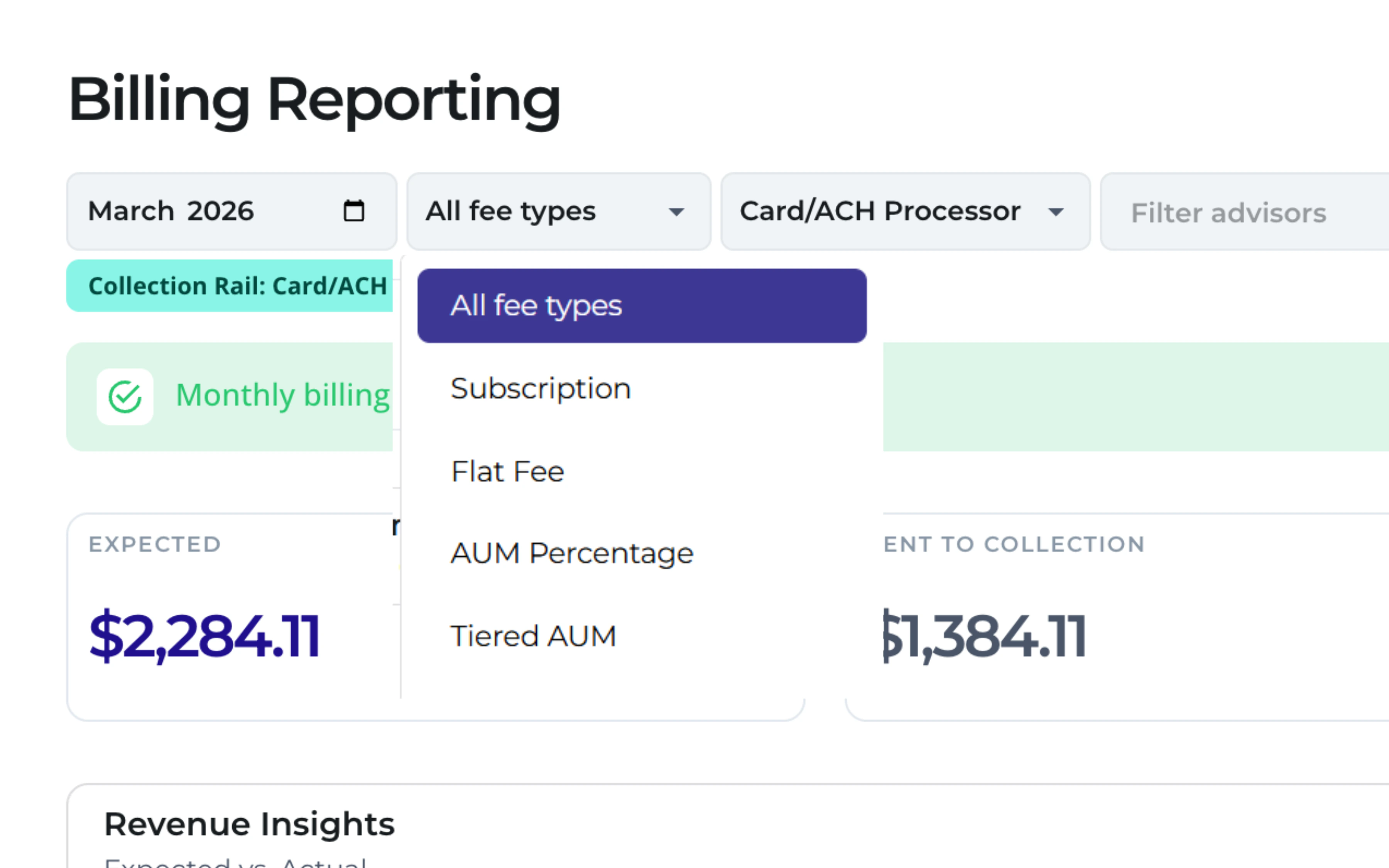Select Flat Fee fee type
Screen dimensions: 1389x868
pyautogui.click(x=507, y=471)
